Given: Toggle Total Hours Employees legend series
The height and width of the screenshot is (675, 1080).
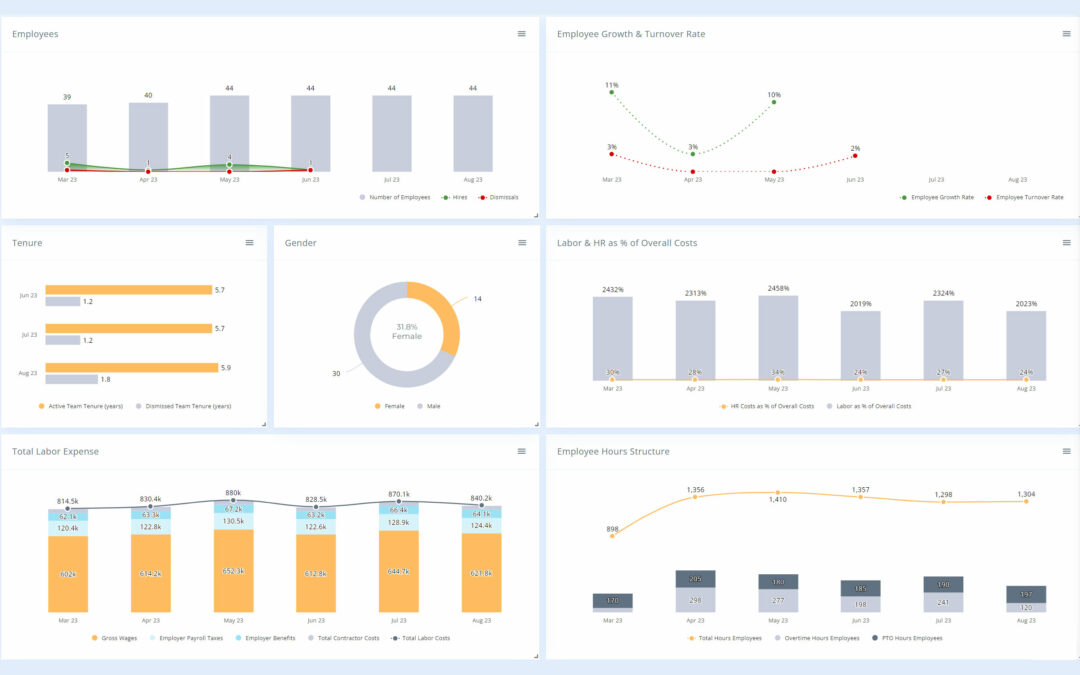Looking at the screenshot, I should point(725,638).
